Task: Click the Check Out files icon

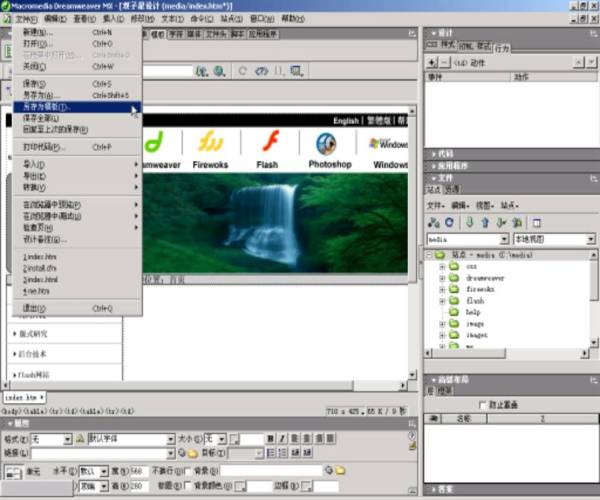Action: [x=501, y=223]
